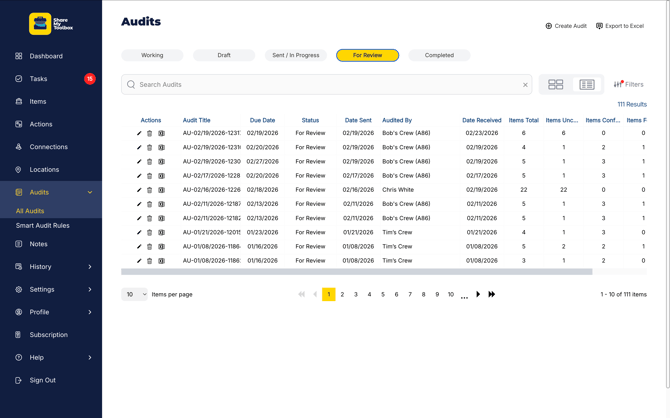
Task: Delete the audit due 02/19/2026
Action: pyautogui.click(x=150, y=133)
